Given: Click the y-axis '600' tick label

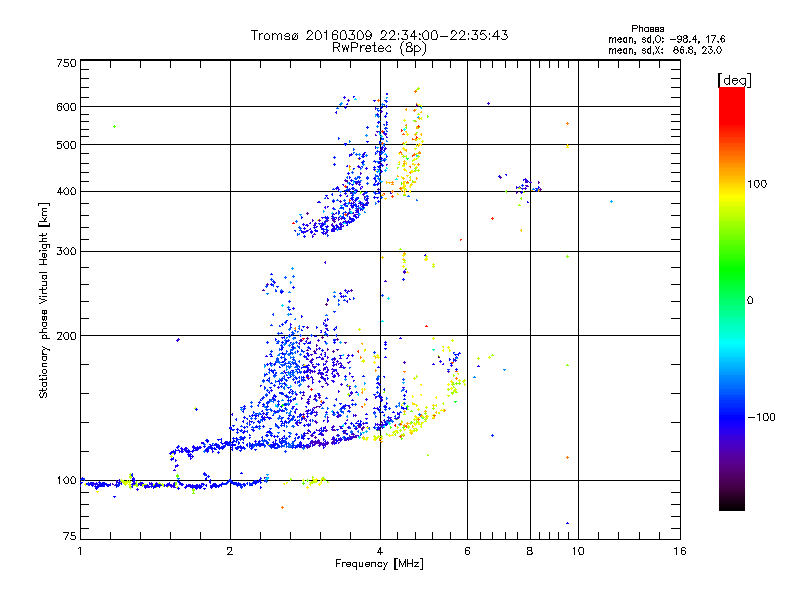Looking at the screenshot, I should 66,107.
